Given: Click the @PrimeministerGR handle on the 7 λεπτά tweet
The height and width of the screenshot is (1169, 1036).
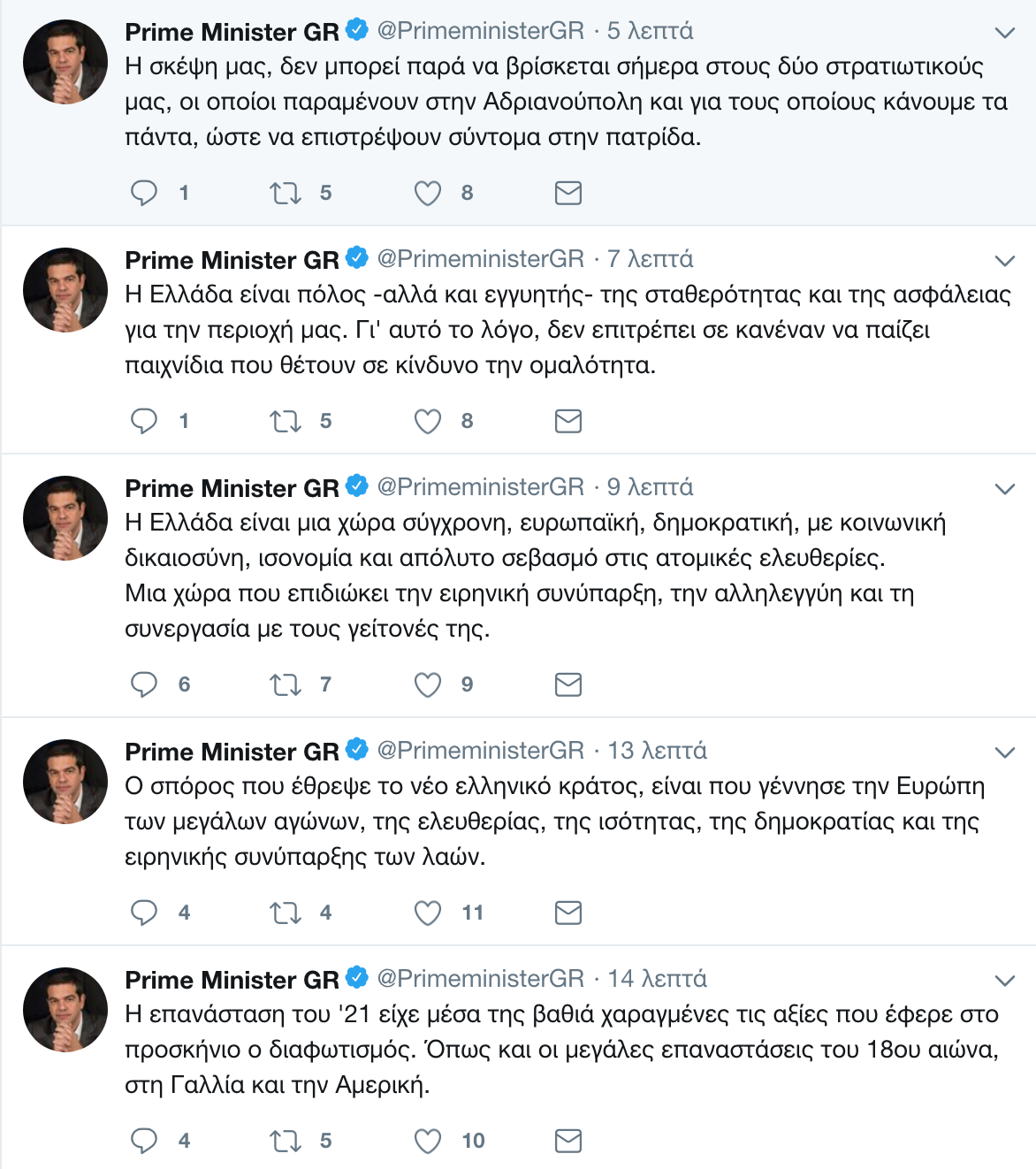Looking at the screenshot, I should (x=481, y=259).
